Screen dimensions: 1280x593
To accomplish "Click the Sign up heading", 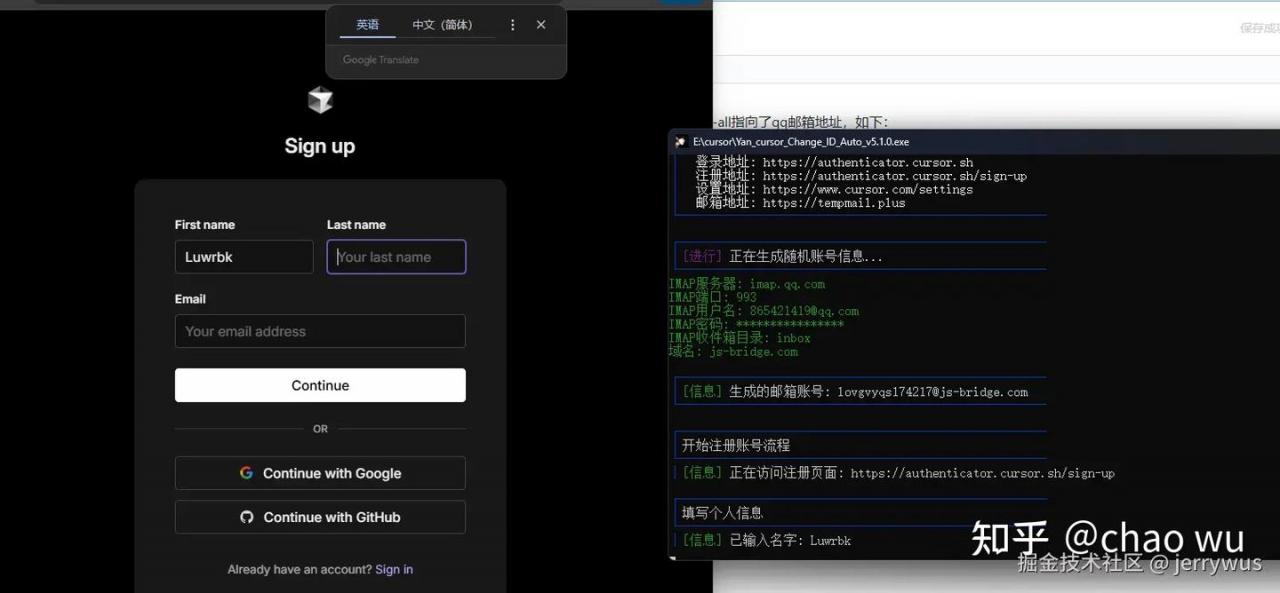I will pos(320,146).
